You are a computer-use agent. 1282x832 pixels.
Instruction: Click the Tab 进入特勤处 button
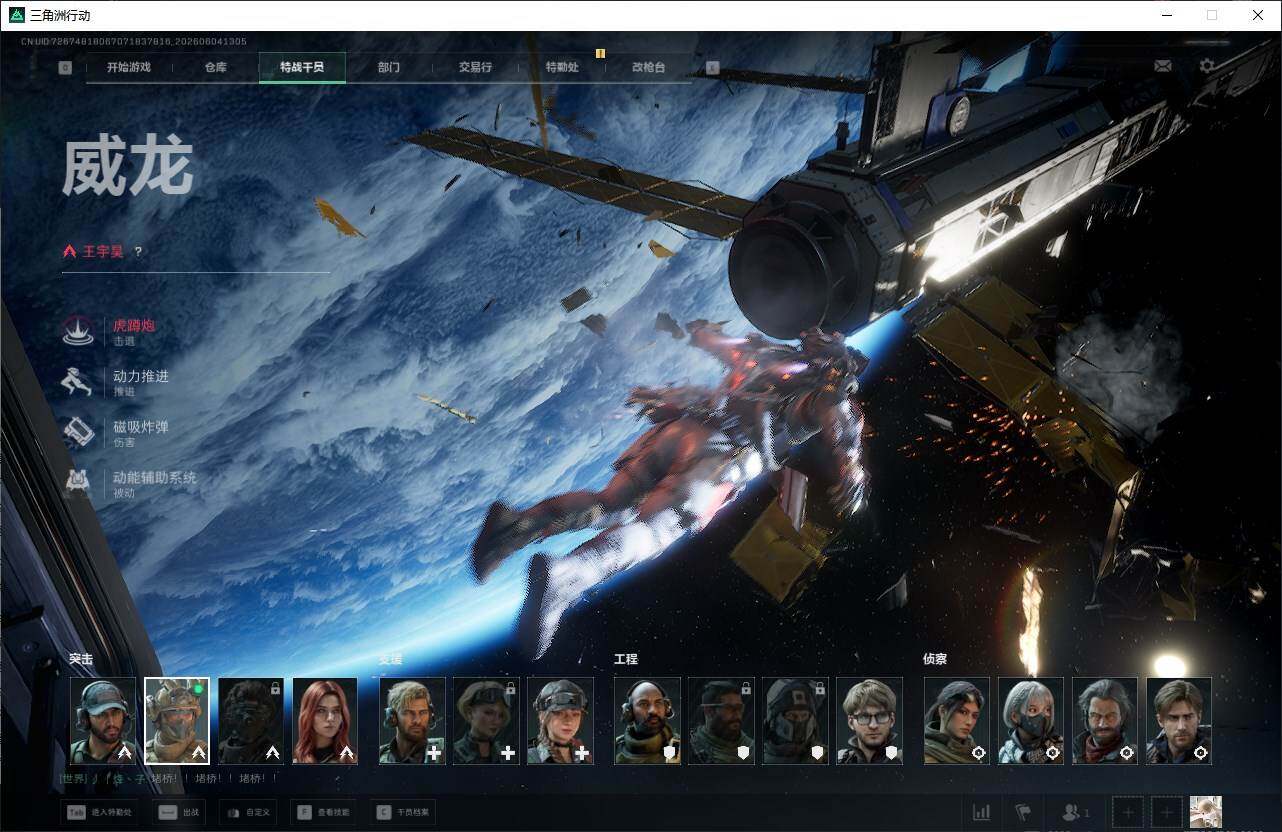pyautogui.click(x=99, y=812)
